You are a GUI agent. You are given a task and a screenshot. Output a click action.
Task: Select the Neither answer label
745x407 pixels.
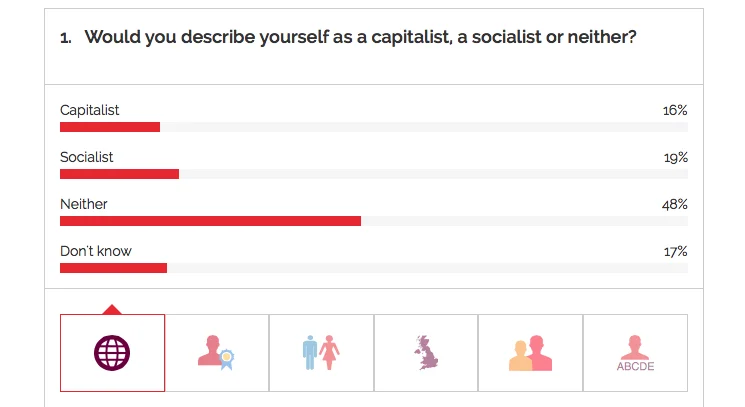coord(84,204)
